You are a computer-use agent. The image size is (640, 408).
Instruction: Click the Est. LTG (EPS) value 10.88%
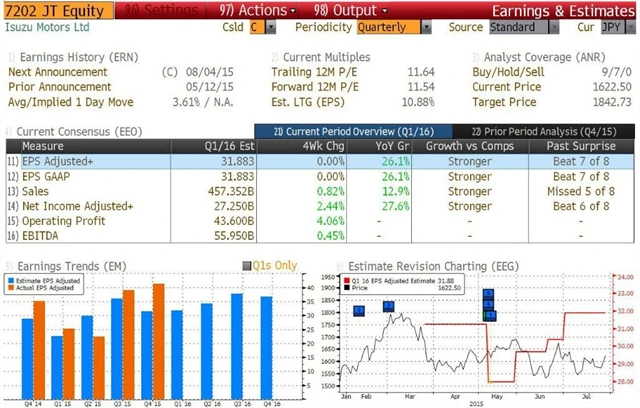418,102
